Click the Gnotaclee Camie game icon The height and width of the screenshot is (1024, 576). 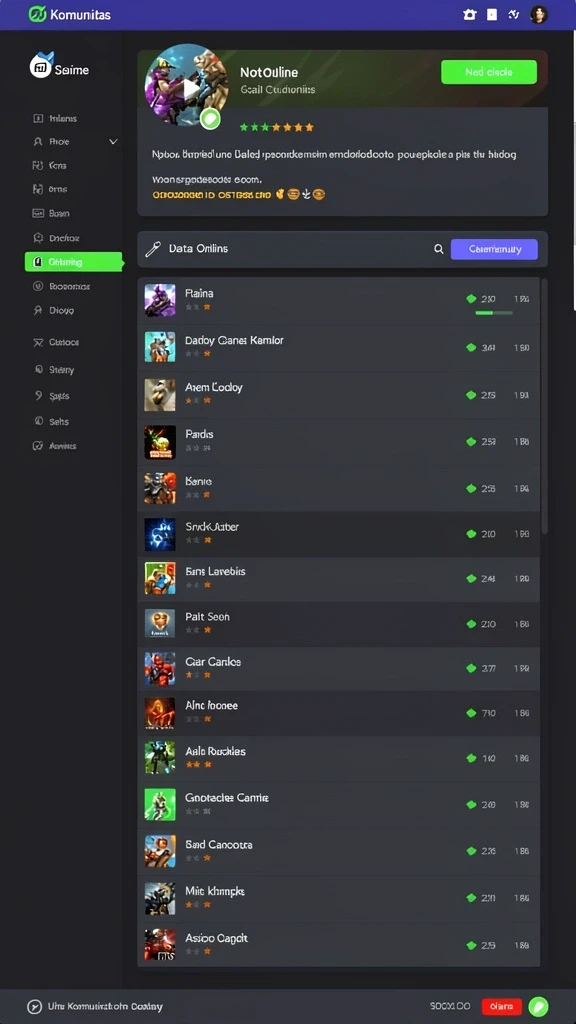pos(160,805)
